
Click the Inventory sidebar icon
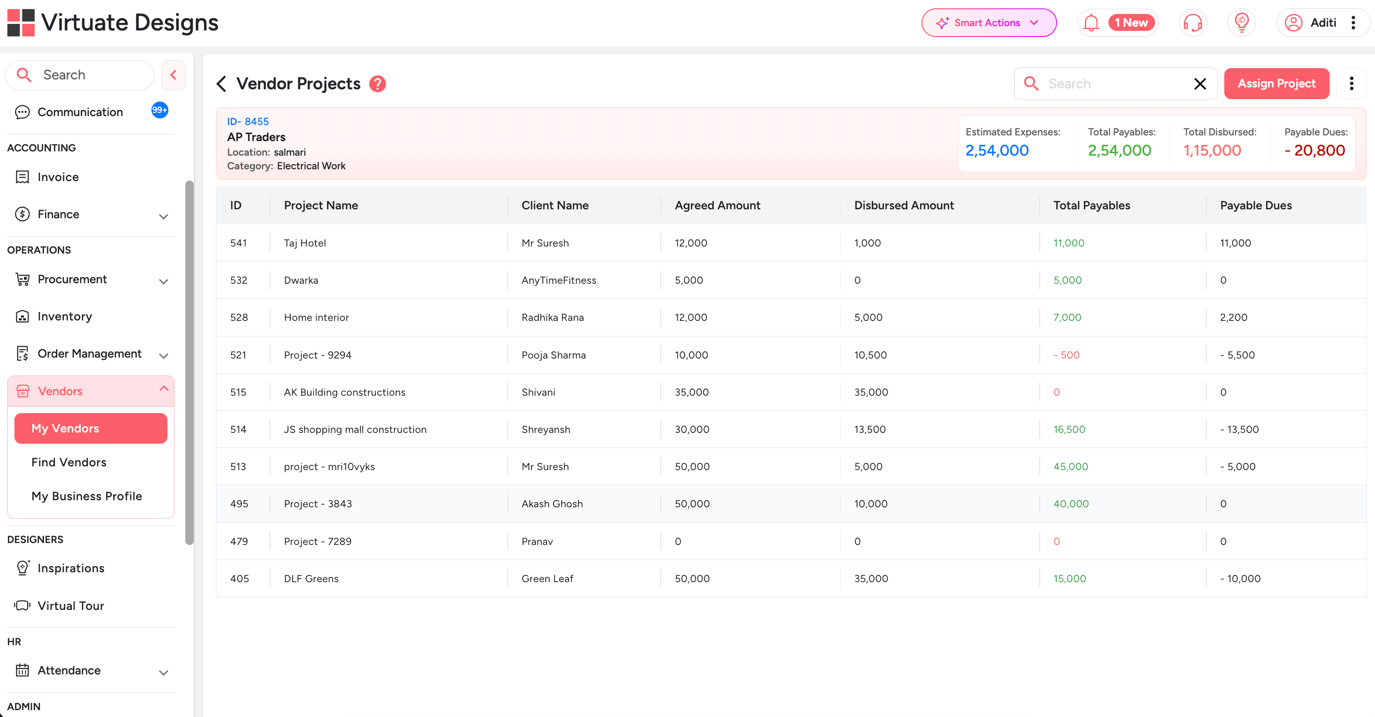click(x=22, y=316)
